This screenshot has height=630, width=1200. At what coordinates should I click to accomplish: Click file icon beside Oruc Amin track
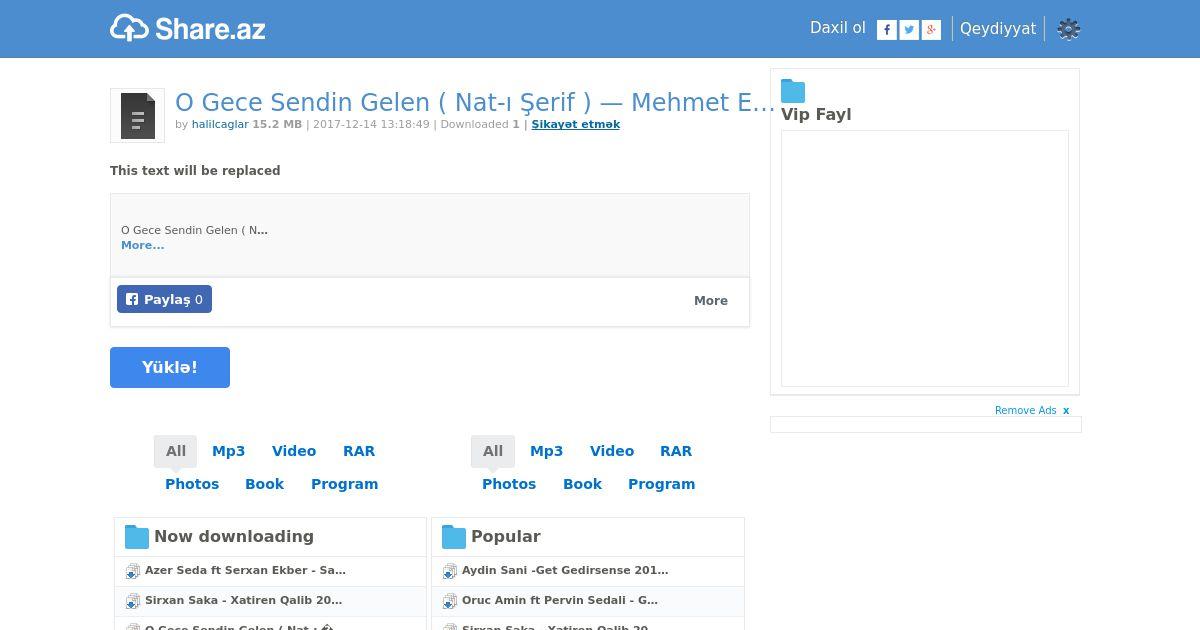[450, 601]
